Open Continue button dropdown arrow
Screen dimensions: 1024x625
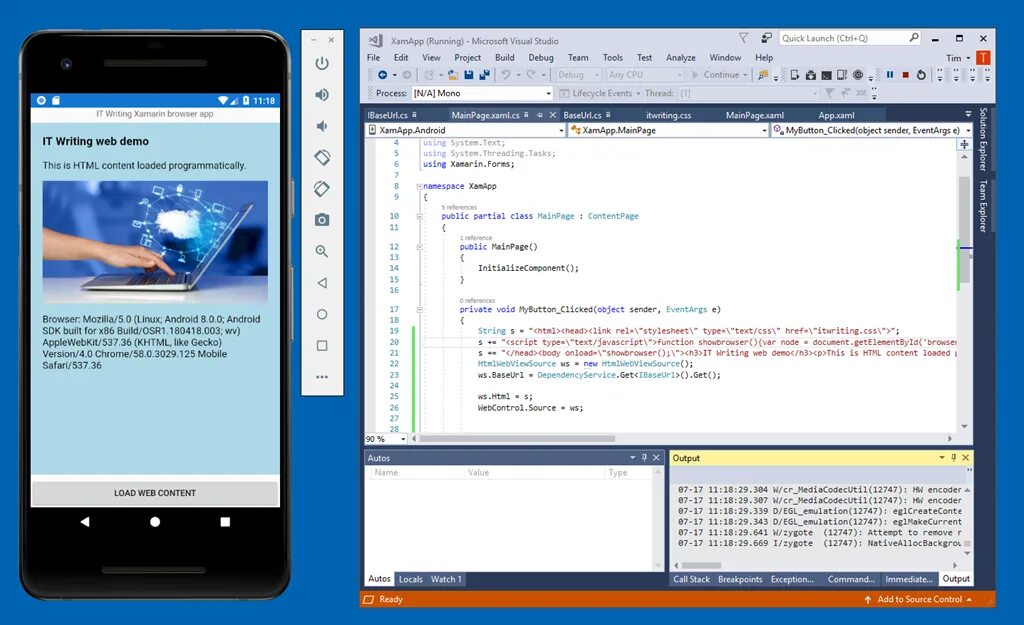click(x=745, y=75)
